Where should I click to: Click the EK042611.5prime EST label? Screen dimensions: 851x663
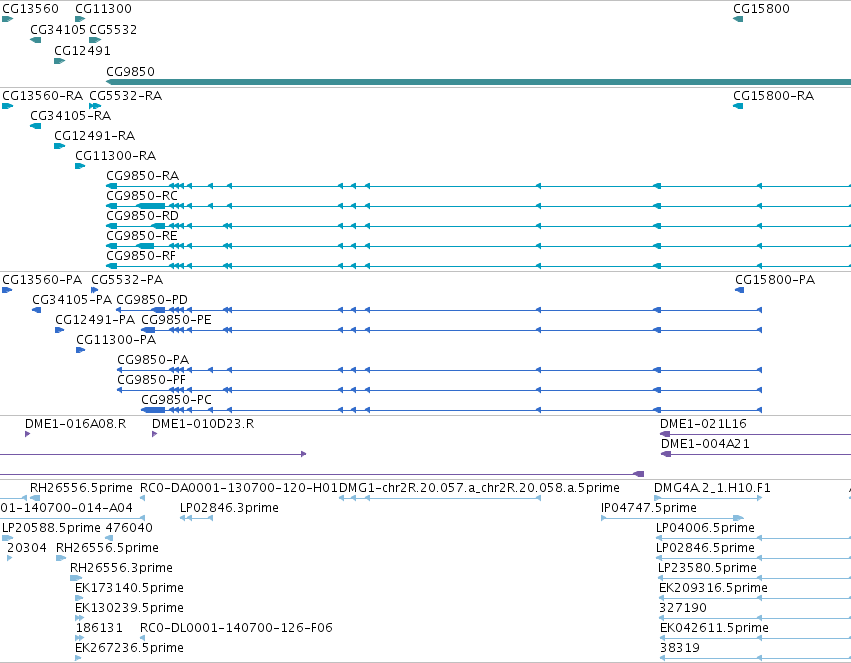714,628
